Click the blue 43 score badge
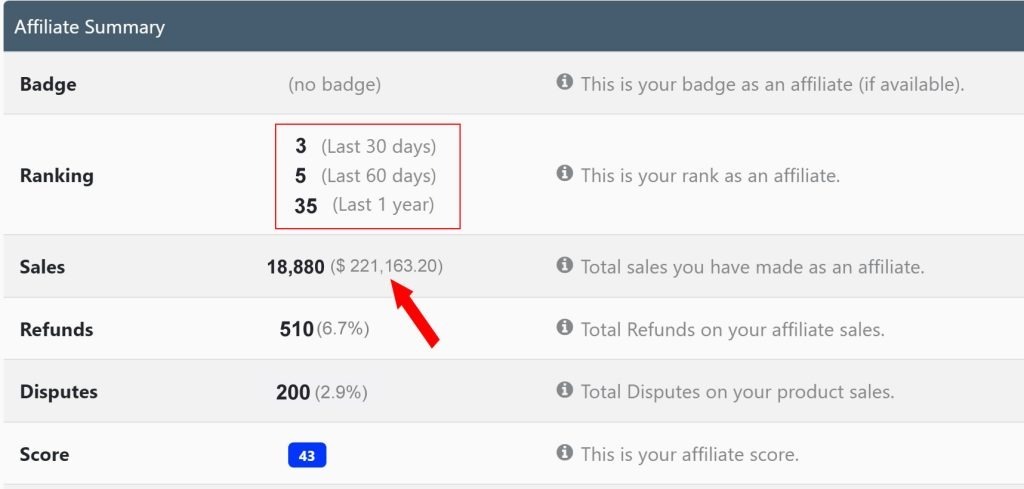Image resolution: width=1024 pixels, height=489 pixels. pyautogui.click(x=307, y=455)
